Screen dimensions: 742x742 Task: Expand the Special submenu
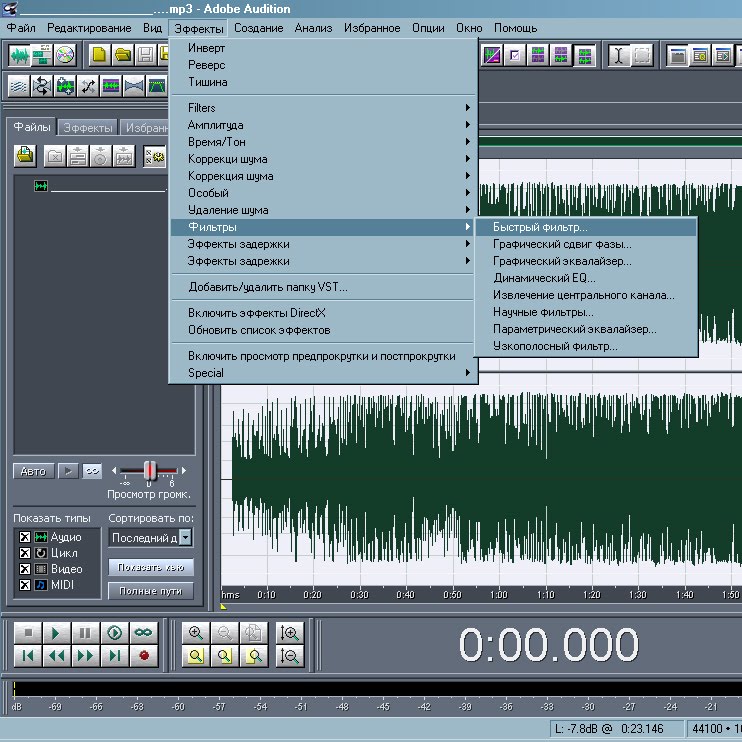point(323,373)
